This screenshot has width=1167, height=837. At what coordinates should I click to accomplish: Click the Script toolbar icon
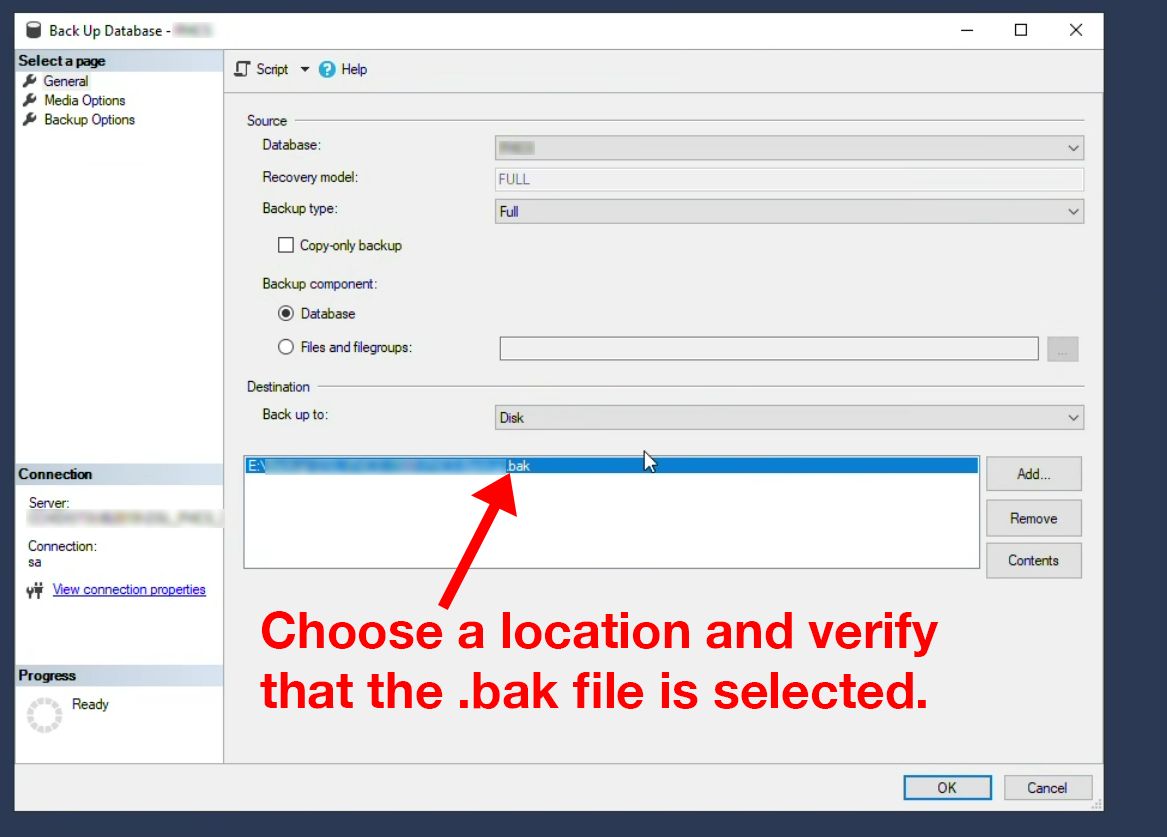[x=242, y=69]
